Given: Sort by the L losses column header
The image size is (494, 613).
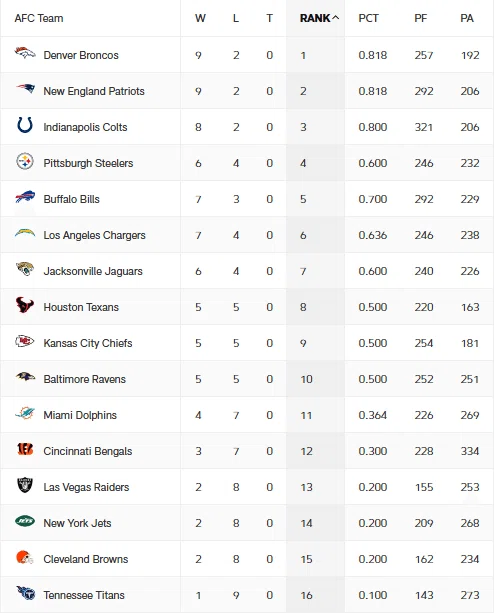Looking at the screenshot, I should [x=236, y=18].
